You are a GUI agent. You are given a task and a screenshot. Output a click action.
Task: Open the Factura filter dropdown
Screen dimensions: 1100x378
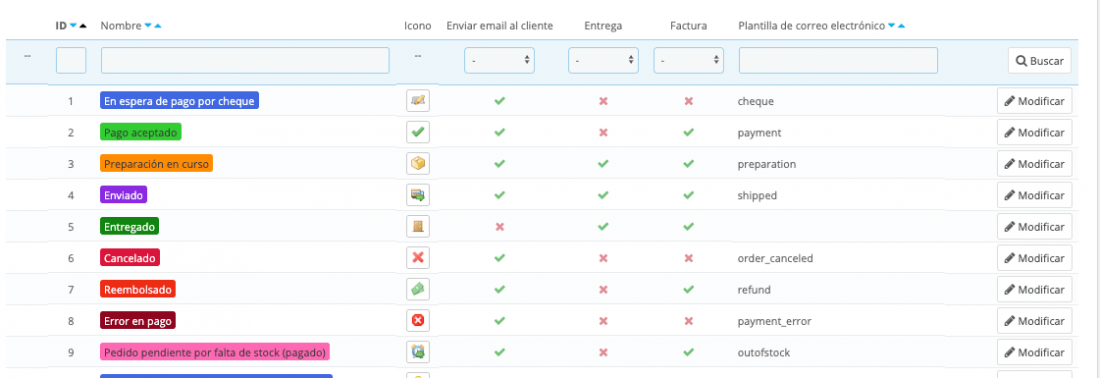tap(689, 60)
